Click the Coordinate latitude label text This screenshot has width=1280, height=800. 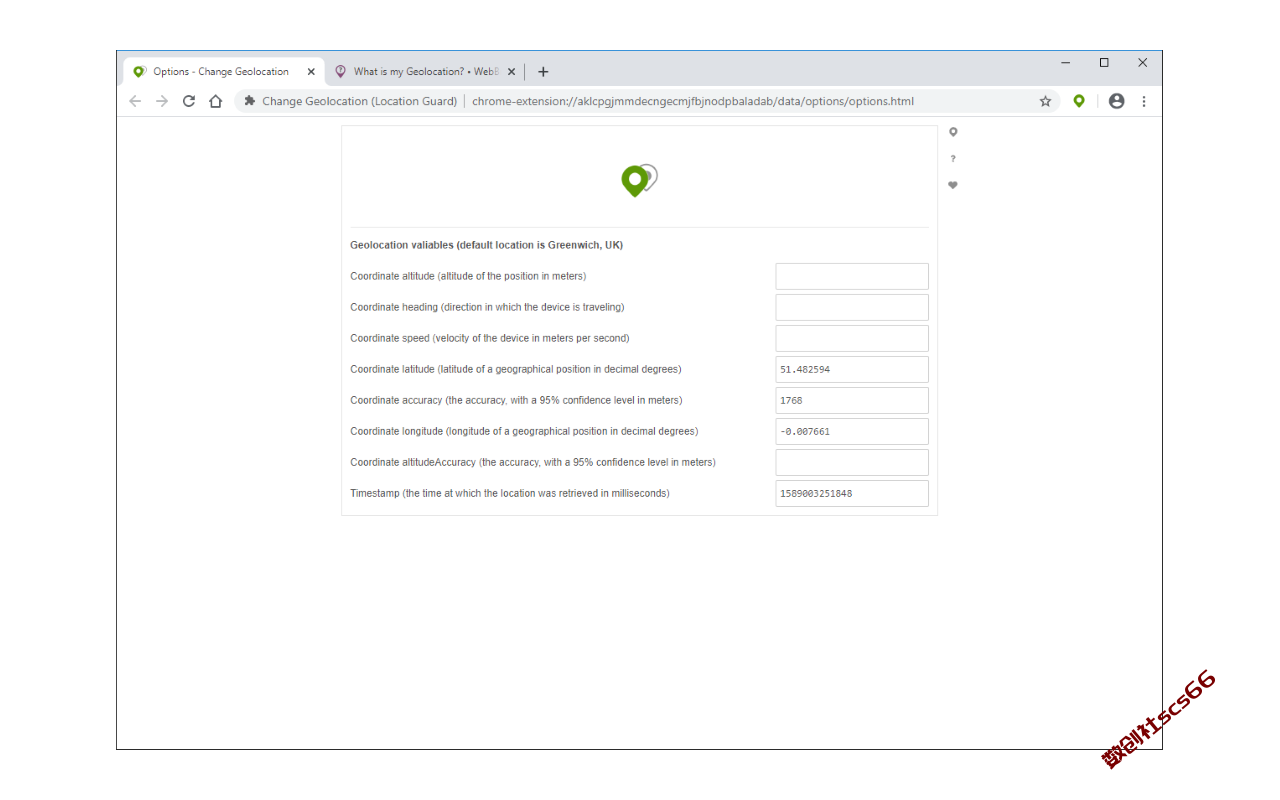[x=516, y=369]
